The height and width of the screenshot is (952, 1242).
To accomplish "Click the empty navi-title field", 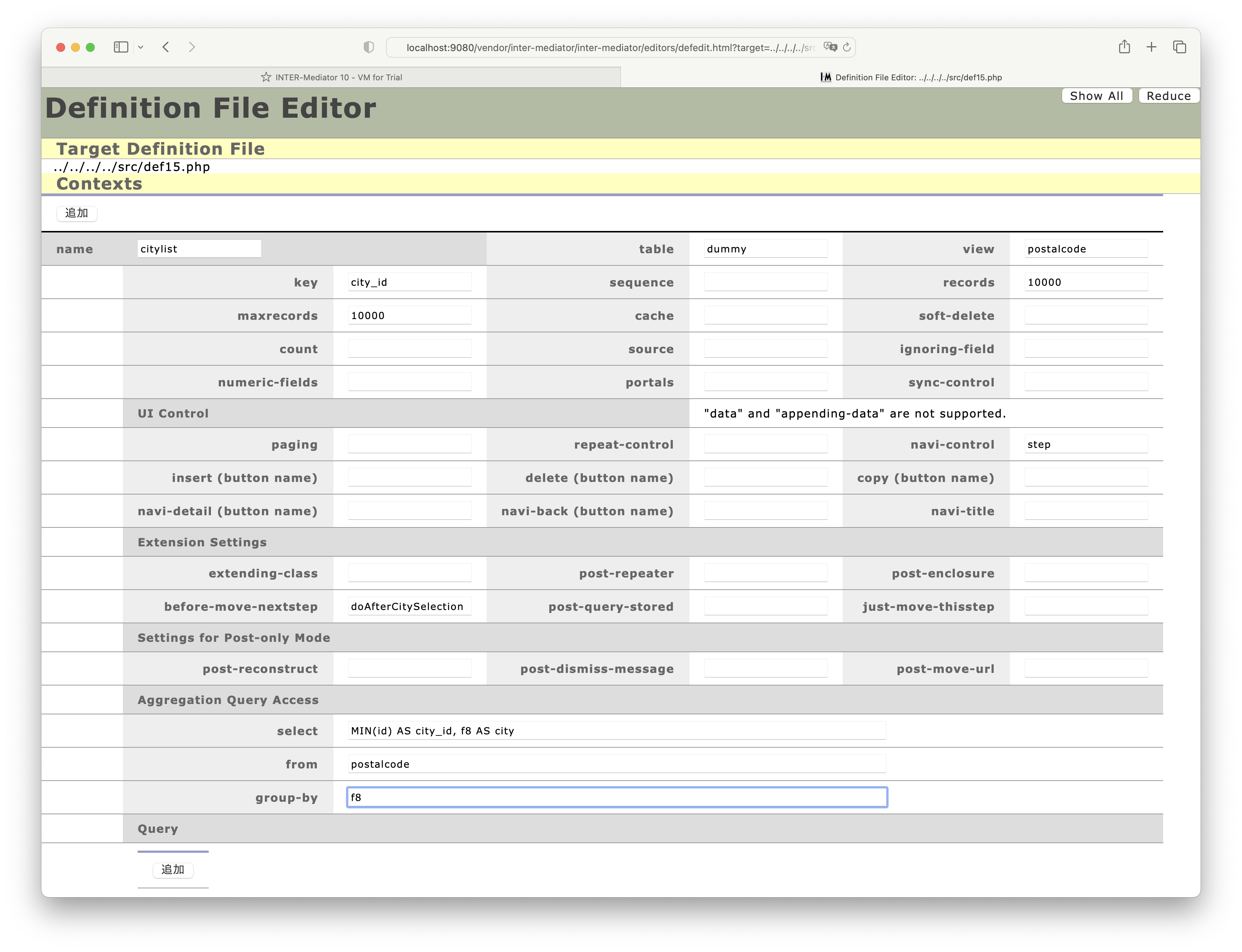I will (1086, 511).
